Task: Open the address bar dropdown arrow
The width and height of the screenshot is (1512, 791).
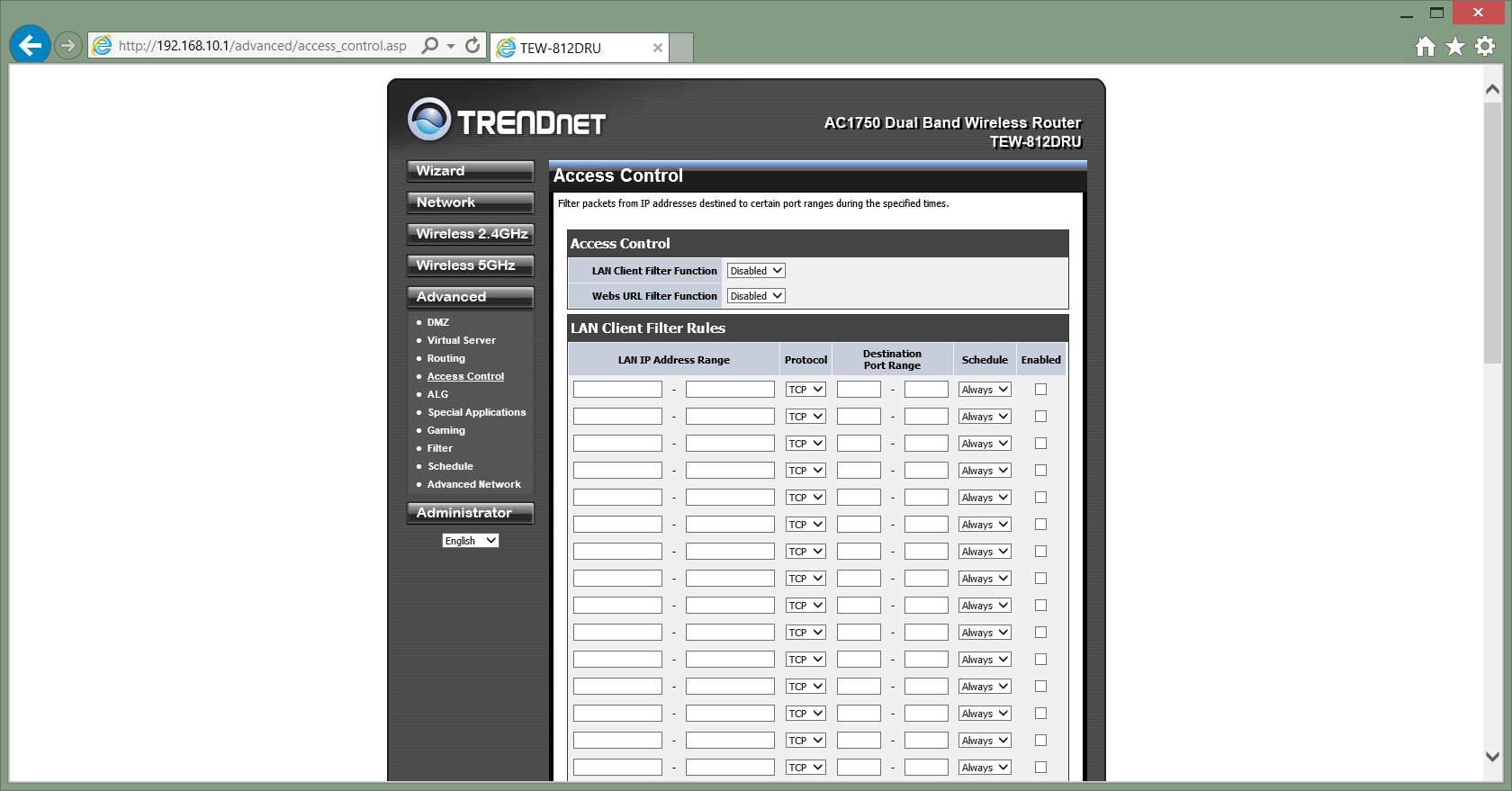Action: coord(451,46)
